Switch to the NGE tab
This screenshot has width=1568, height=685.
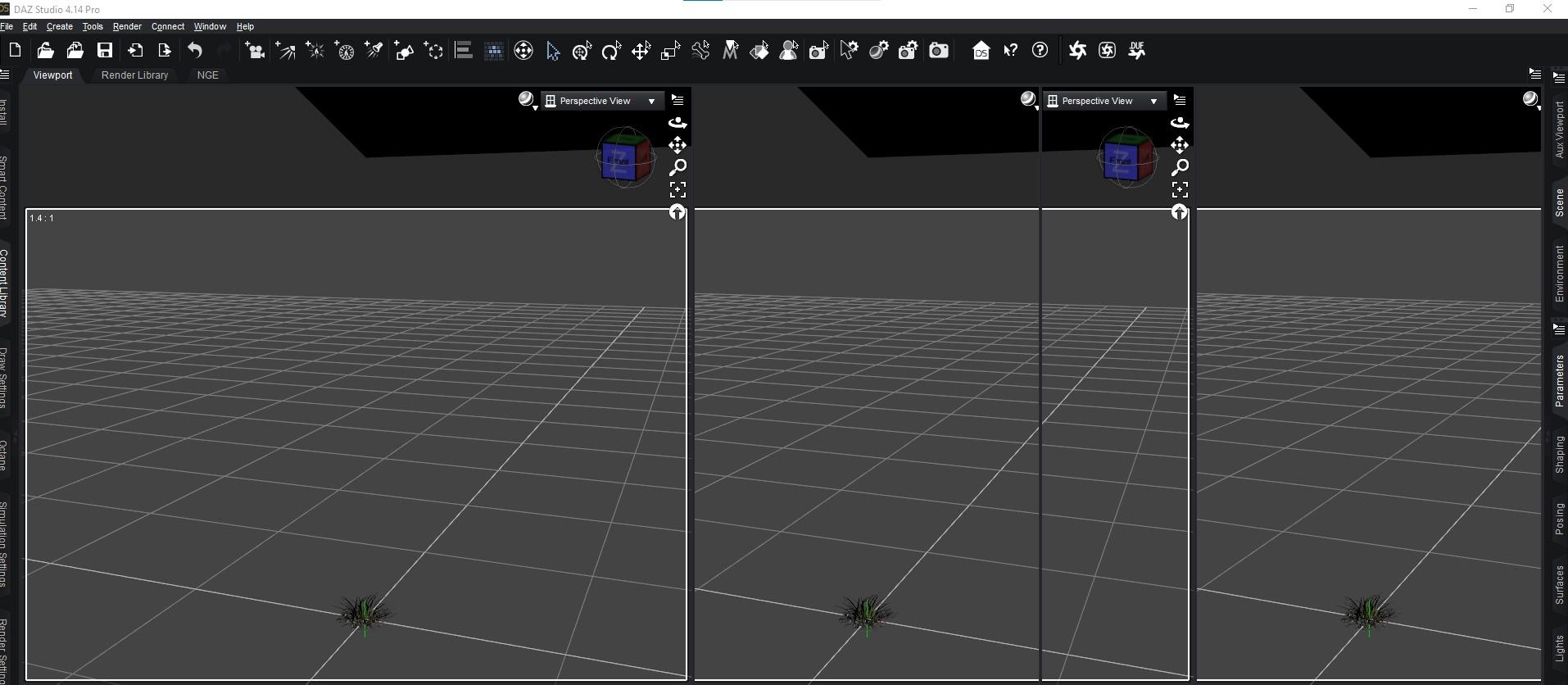pyautogui.click(x=207, y=75)
